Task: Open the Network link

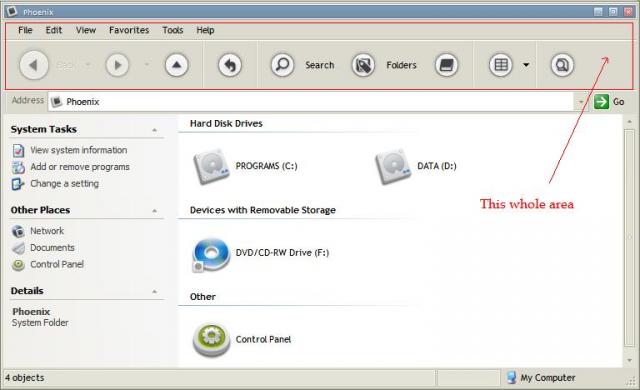Action: [x=47, y=231]
